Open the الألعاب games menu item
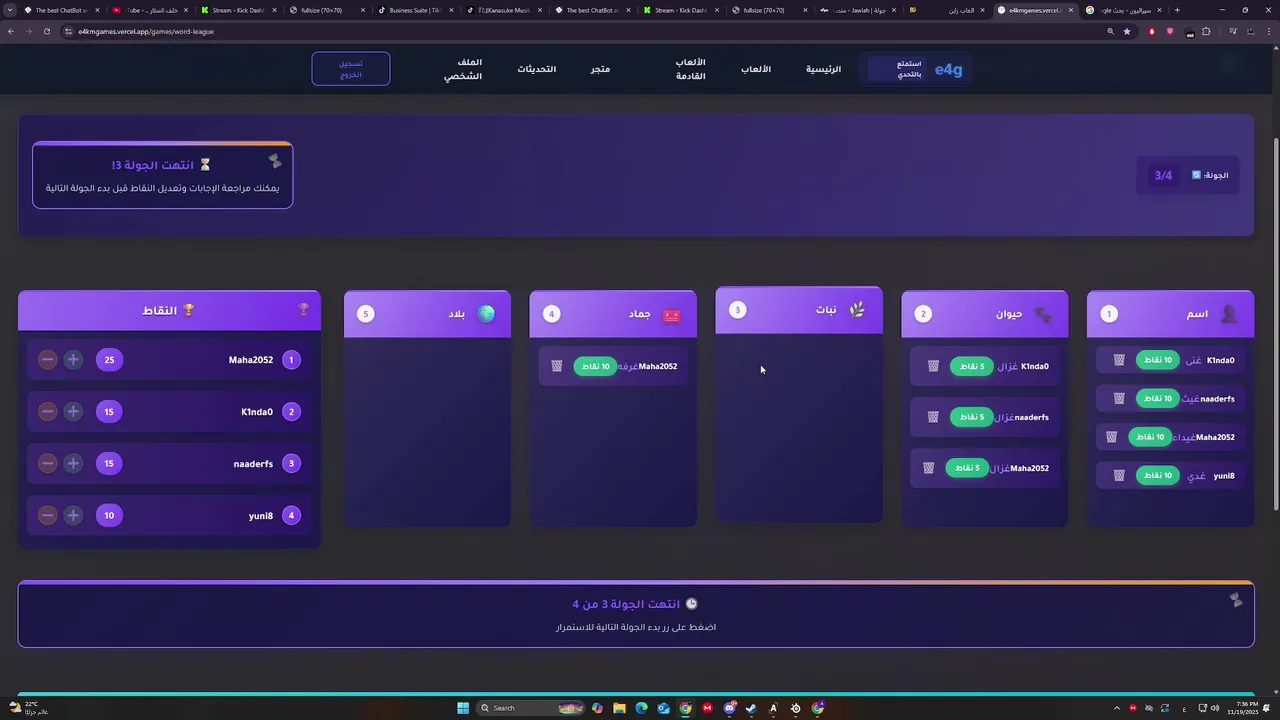1280x720 pixels. coord(755,69)
